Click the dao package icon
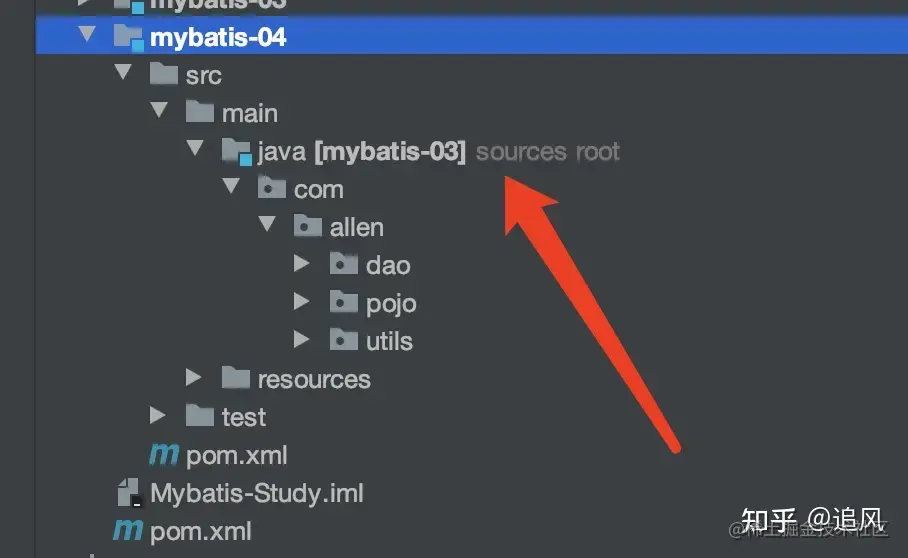 coord(344,264)
